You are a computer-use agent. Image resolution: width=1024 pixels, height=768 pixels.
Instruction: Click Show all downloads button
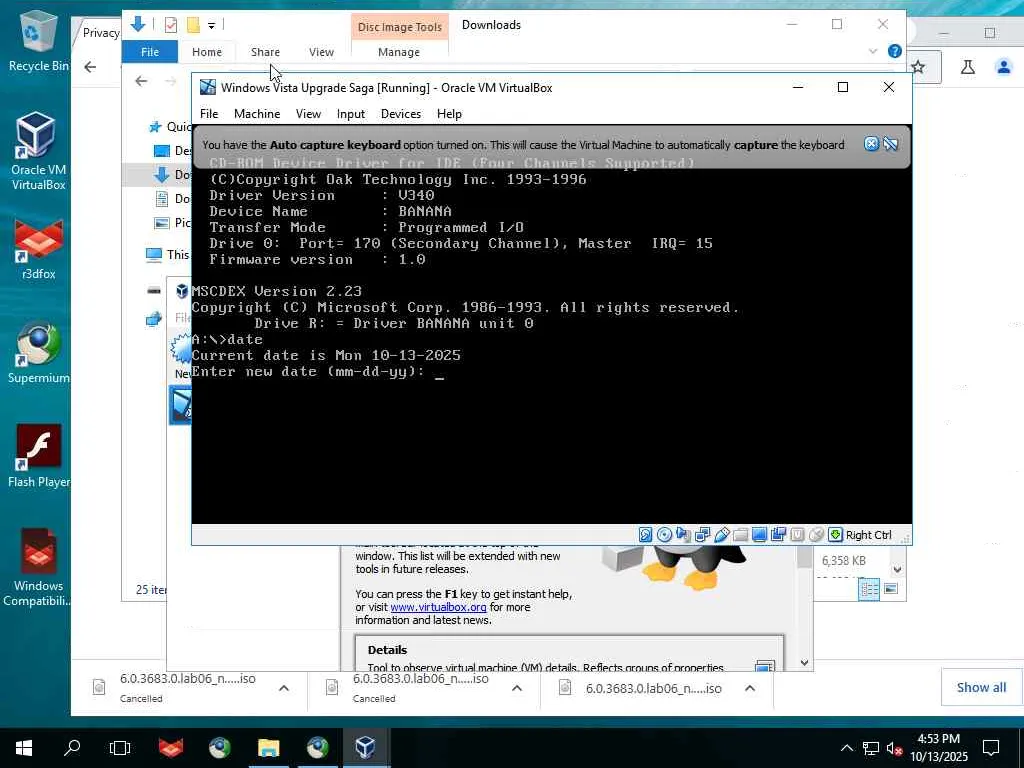981,687
